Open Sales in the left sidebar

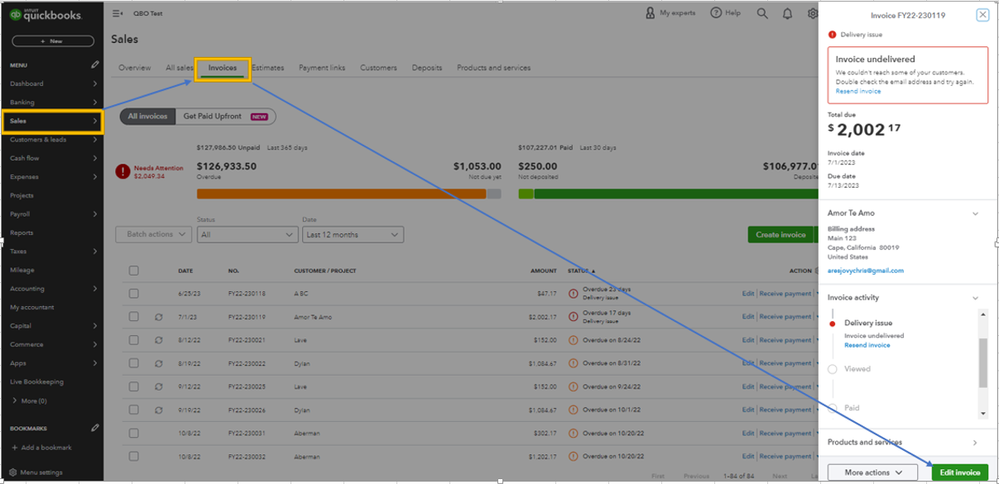tap(52, 121)
